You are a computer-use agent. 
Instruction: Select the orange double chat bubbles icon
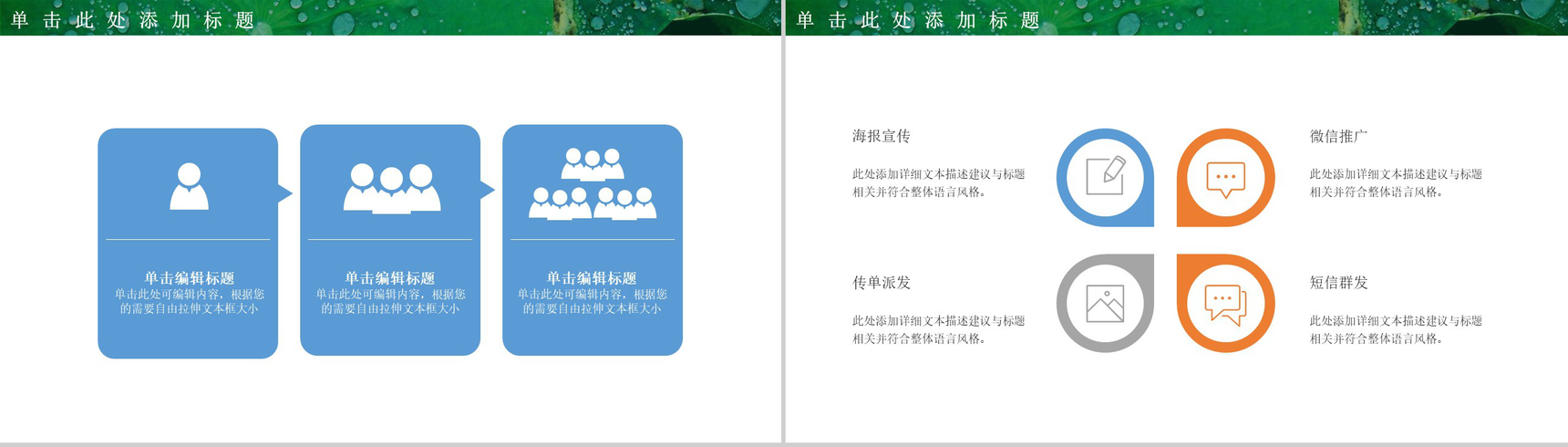pyautogui.click(x=1225, y=305)
